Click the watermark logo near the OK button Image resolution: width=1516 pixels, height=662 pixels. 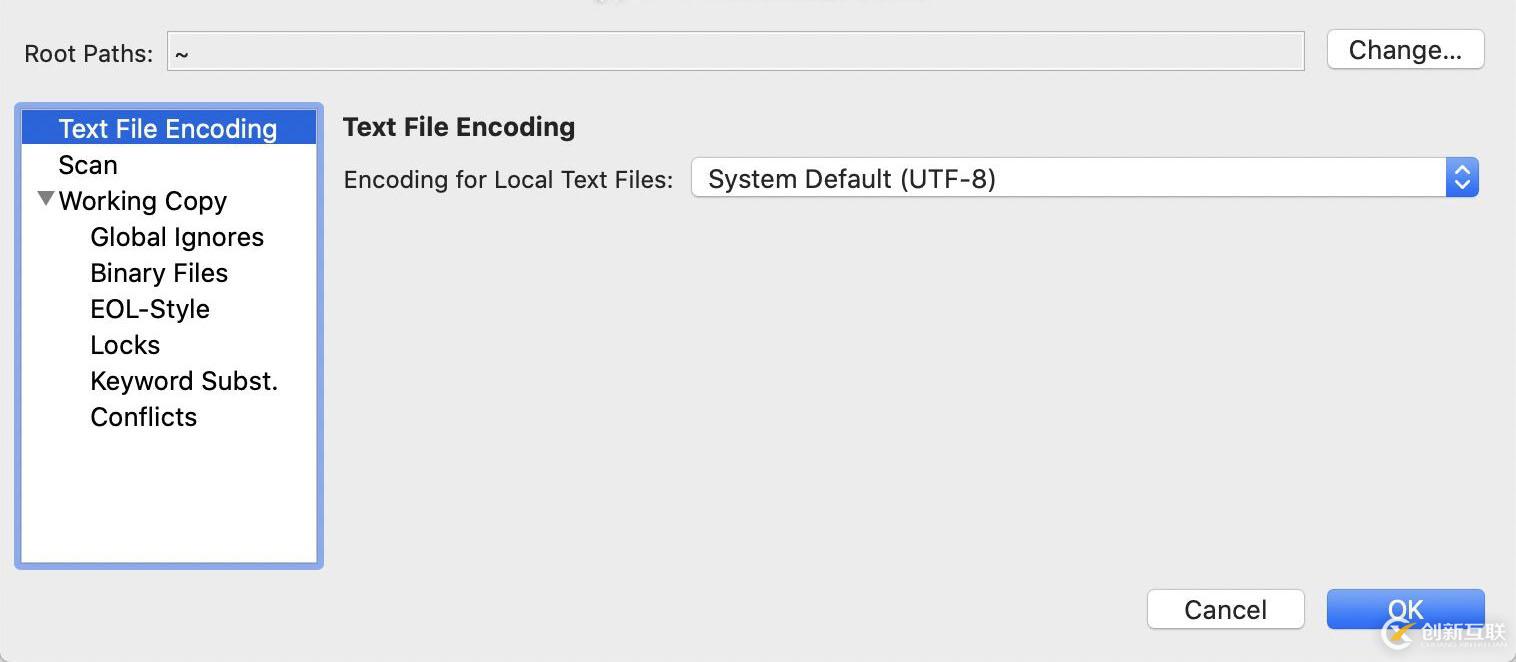[1443, 633]
